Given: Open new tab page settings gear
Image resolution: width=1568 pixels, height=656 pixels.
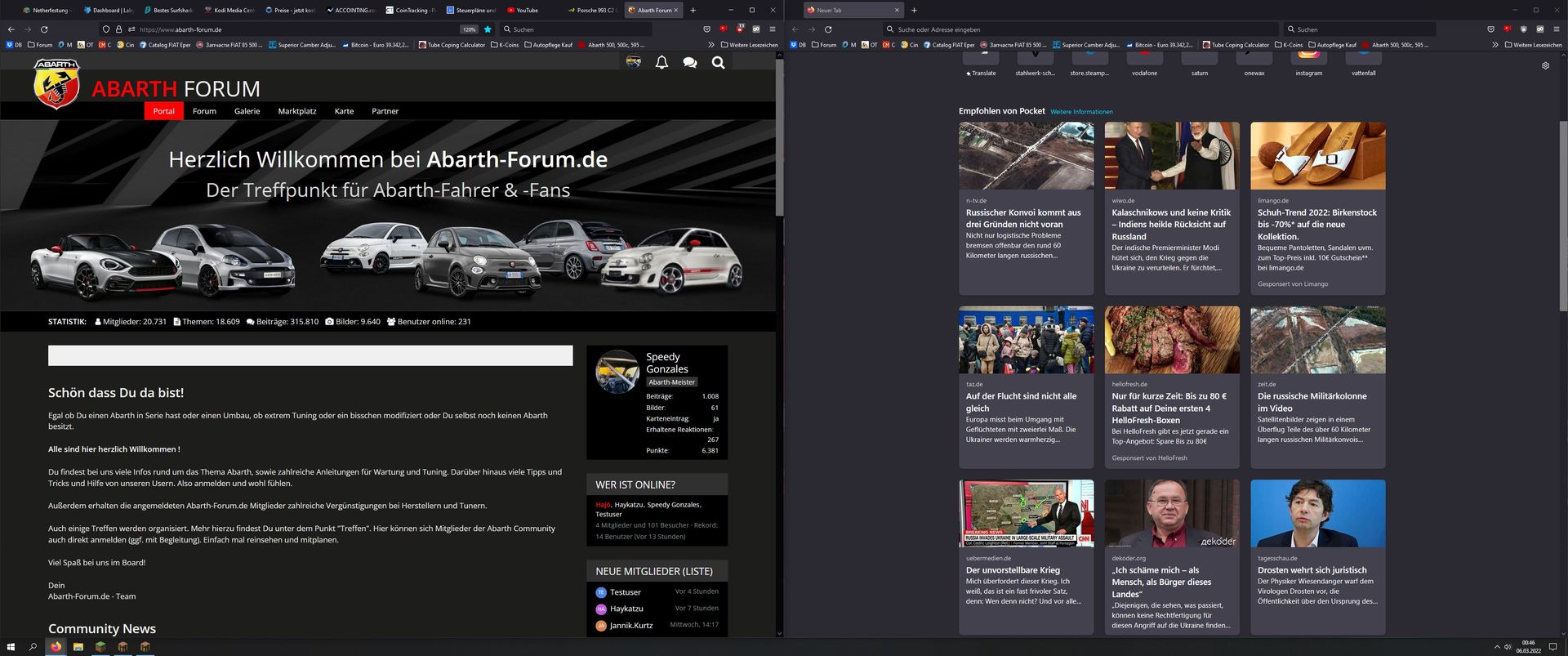Looking at the screenshot, I should pyautogui.click(x=1545, y=66).
